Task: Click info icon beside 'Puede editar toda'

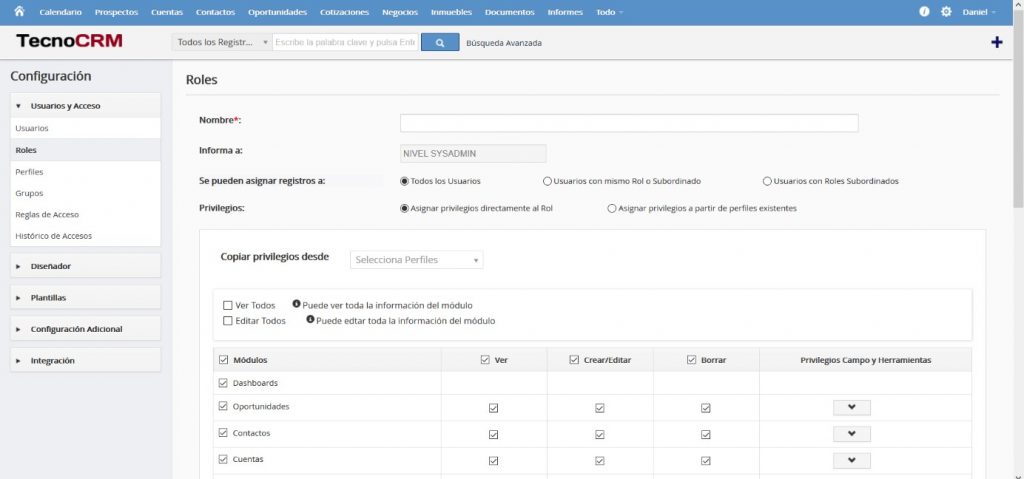Action: click(x=310, y=320)
